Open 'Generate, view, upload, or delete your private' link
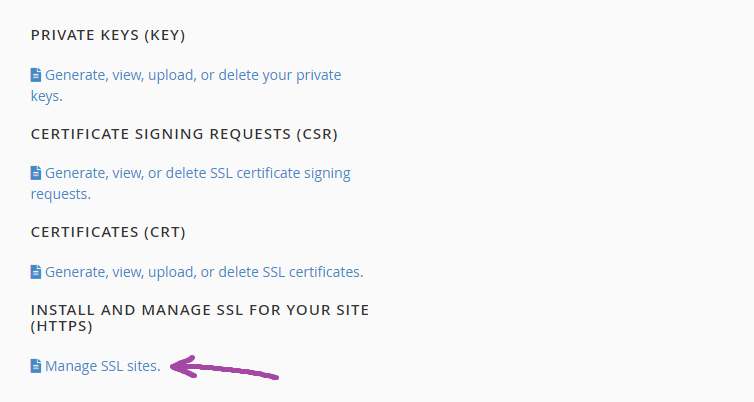The image size is (754, 402). tap(193, 75)
